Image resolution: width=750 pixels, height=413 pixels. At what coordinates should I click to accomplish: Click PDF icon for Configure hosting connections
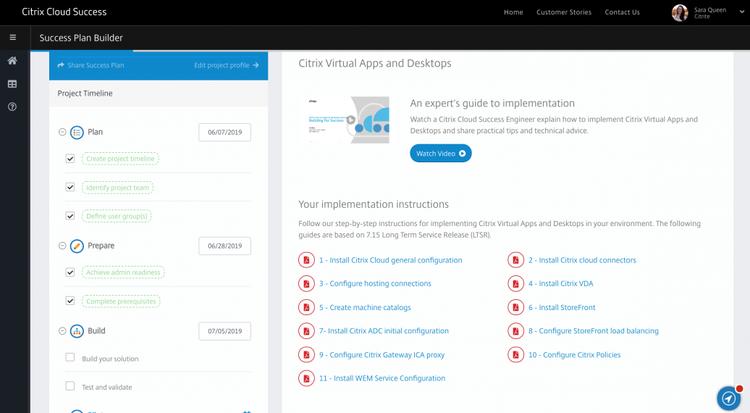(307, 283)
